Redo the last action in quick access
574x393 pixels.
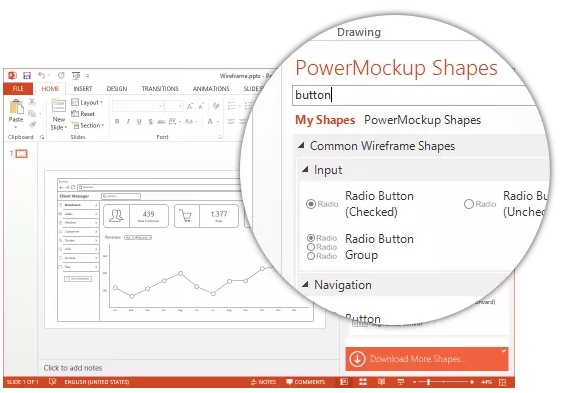[x=61, y=75]
